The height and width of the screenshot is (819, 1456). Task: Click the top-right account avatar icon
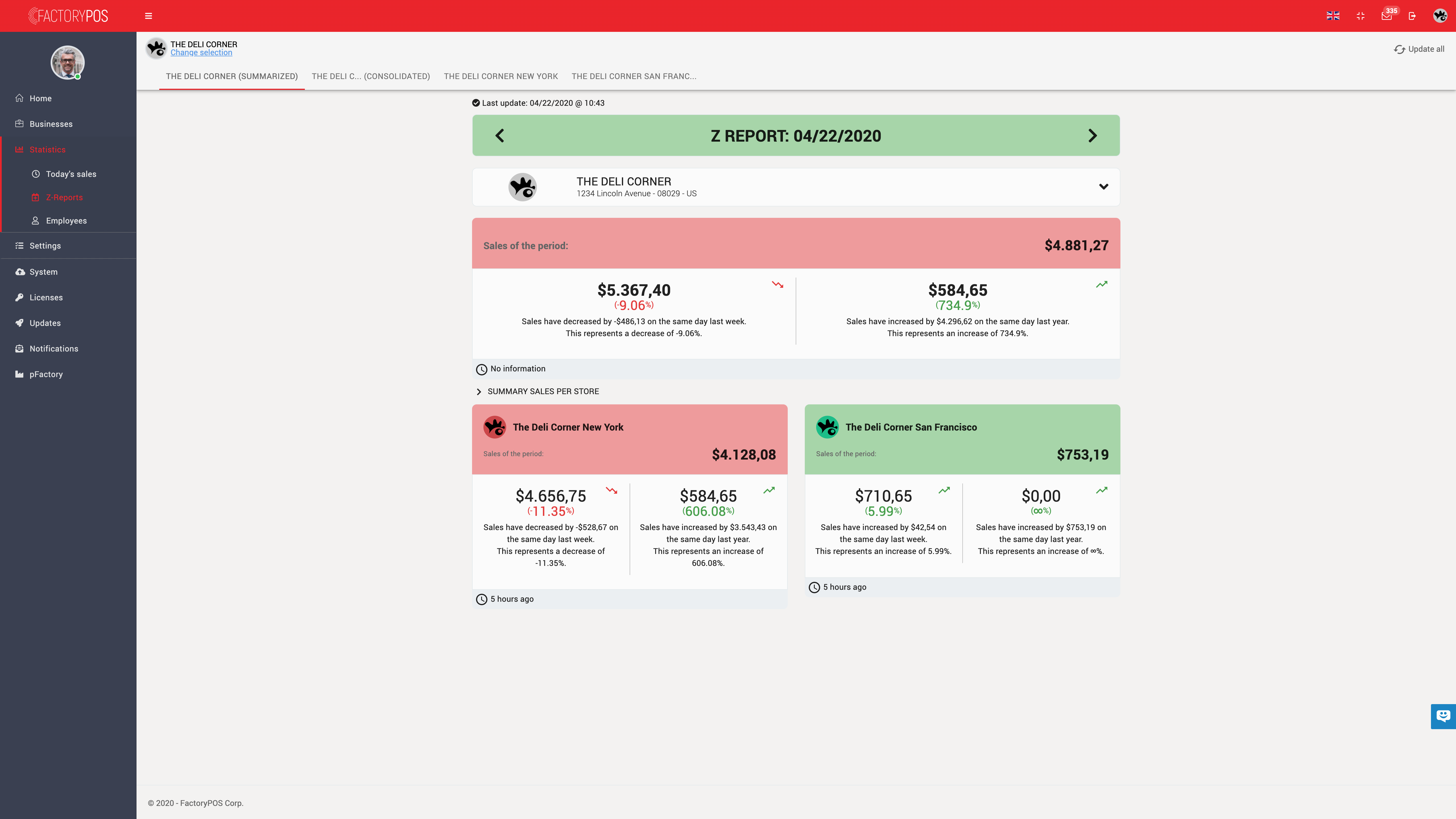coord(1440,16)
